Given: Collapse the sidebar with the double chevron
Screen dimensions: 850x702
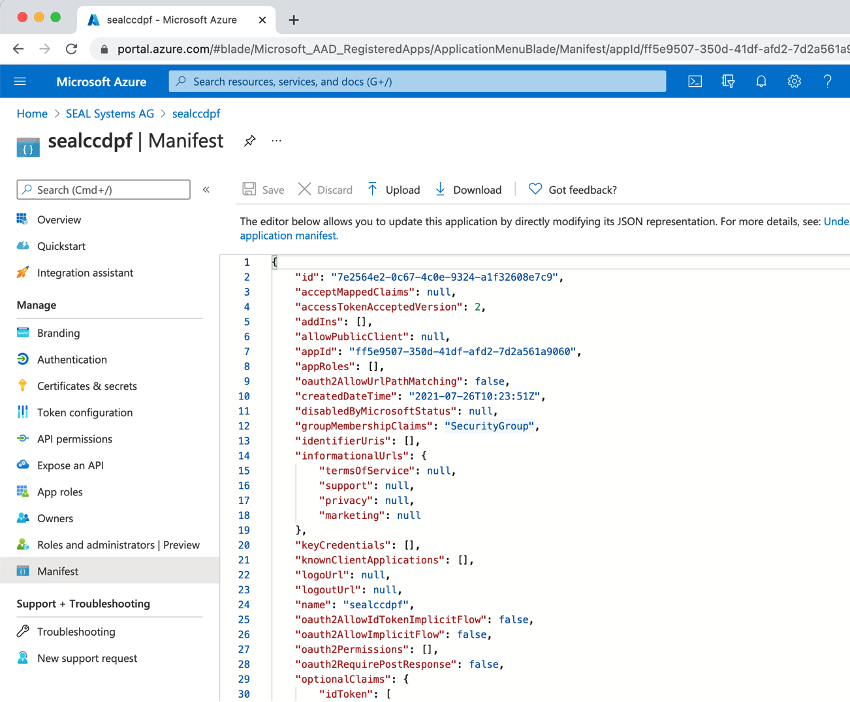Looking at the screenshot, I should click(206, 189).
